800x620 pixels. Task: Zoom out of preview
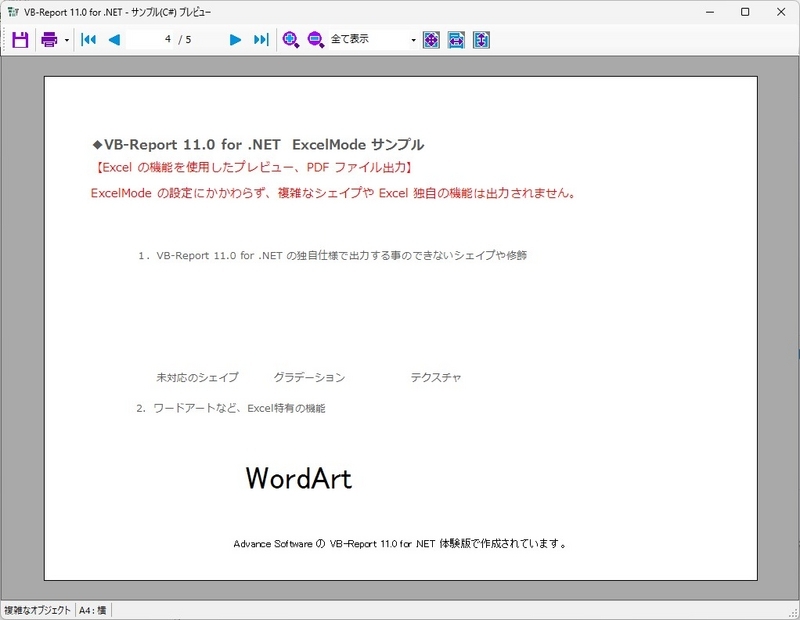click(315, 39)
